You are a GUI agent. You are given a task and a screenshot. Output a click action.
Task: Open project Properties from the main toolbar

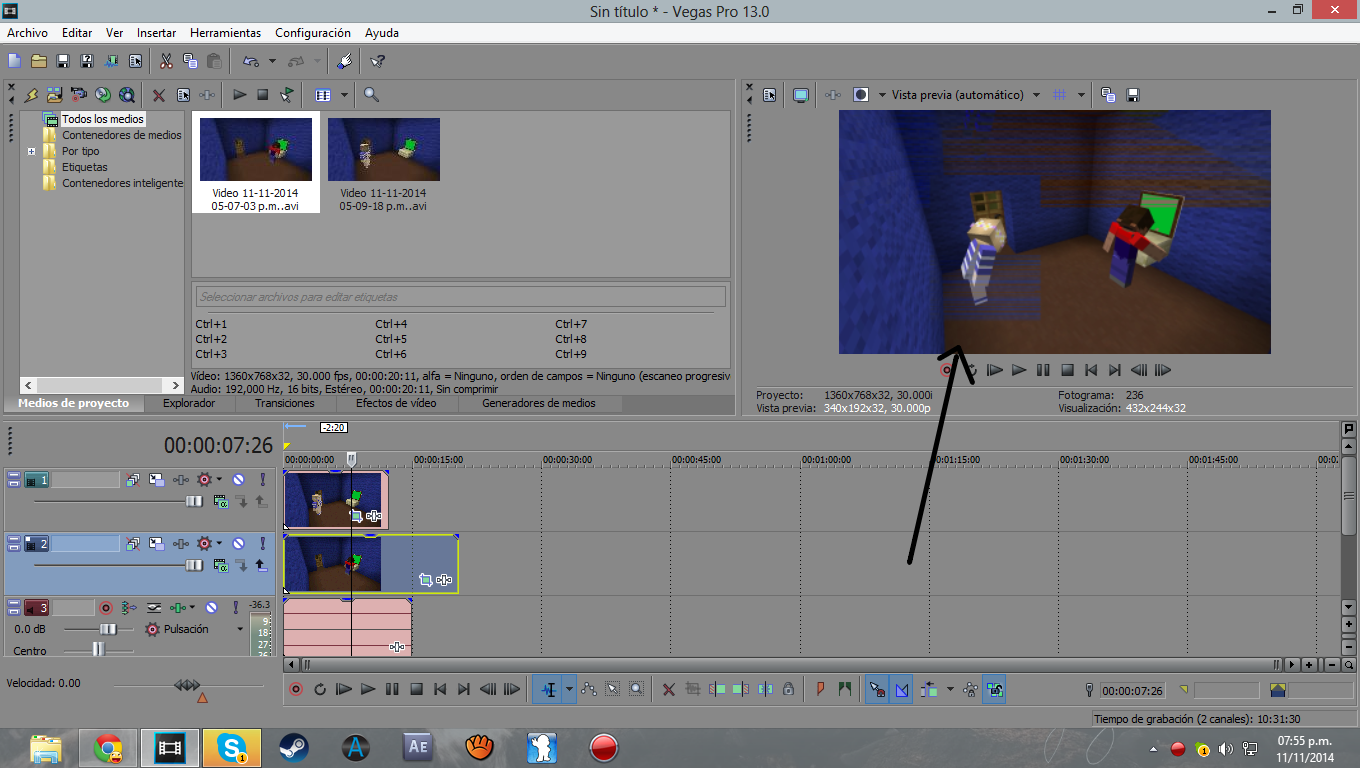pos(135,61)
